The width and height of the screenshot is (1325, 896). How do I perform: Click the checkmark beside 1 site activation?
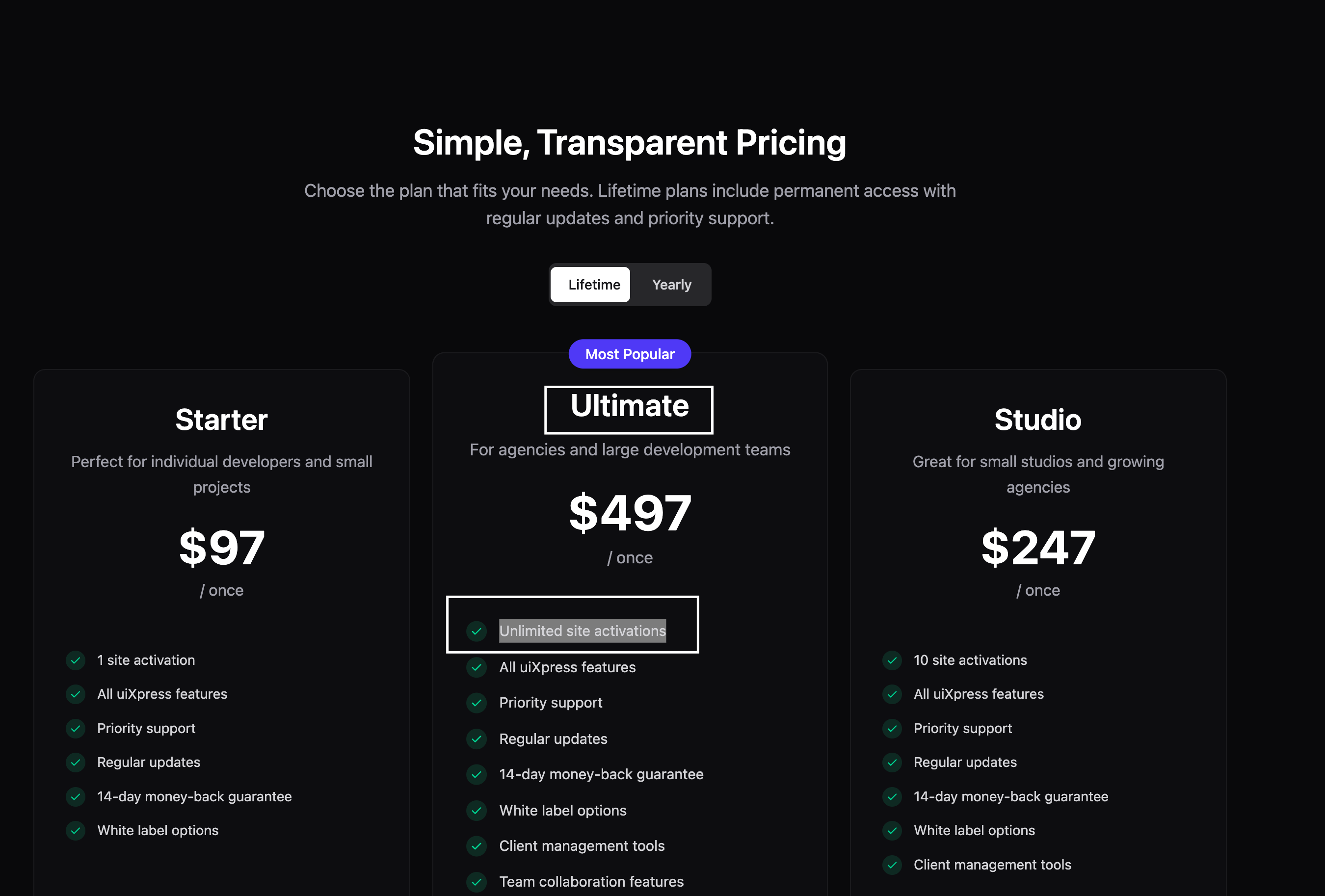point(75,660)
